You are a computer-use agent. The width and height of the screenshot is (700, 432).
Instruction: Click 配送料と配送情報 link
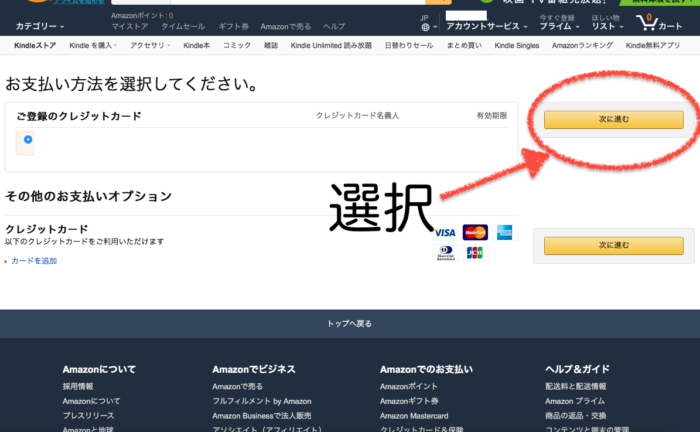coord(575,386)
